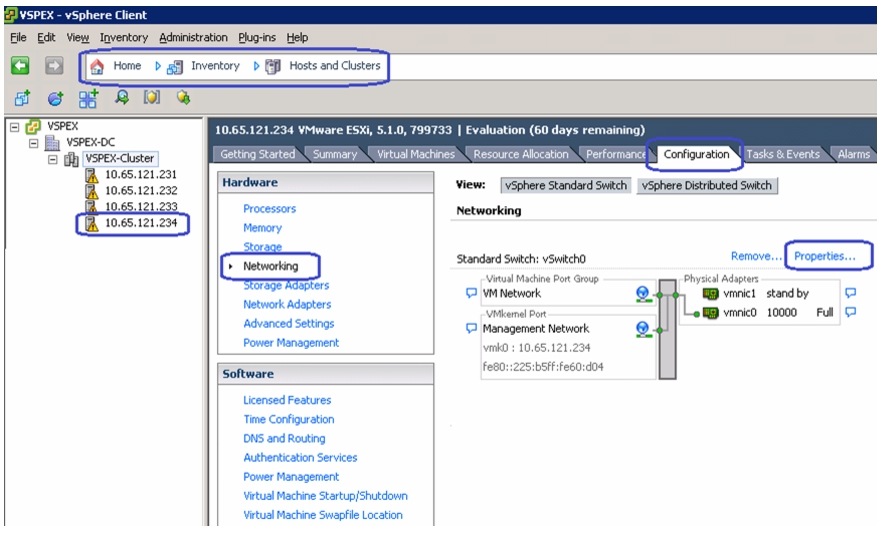The image size is (882, 555).
Task: Select host 10.65.121.232 in inventory tree
Action: (141, 191)
